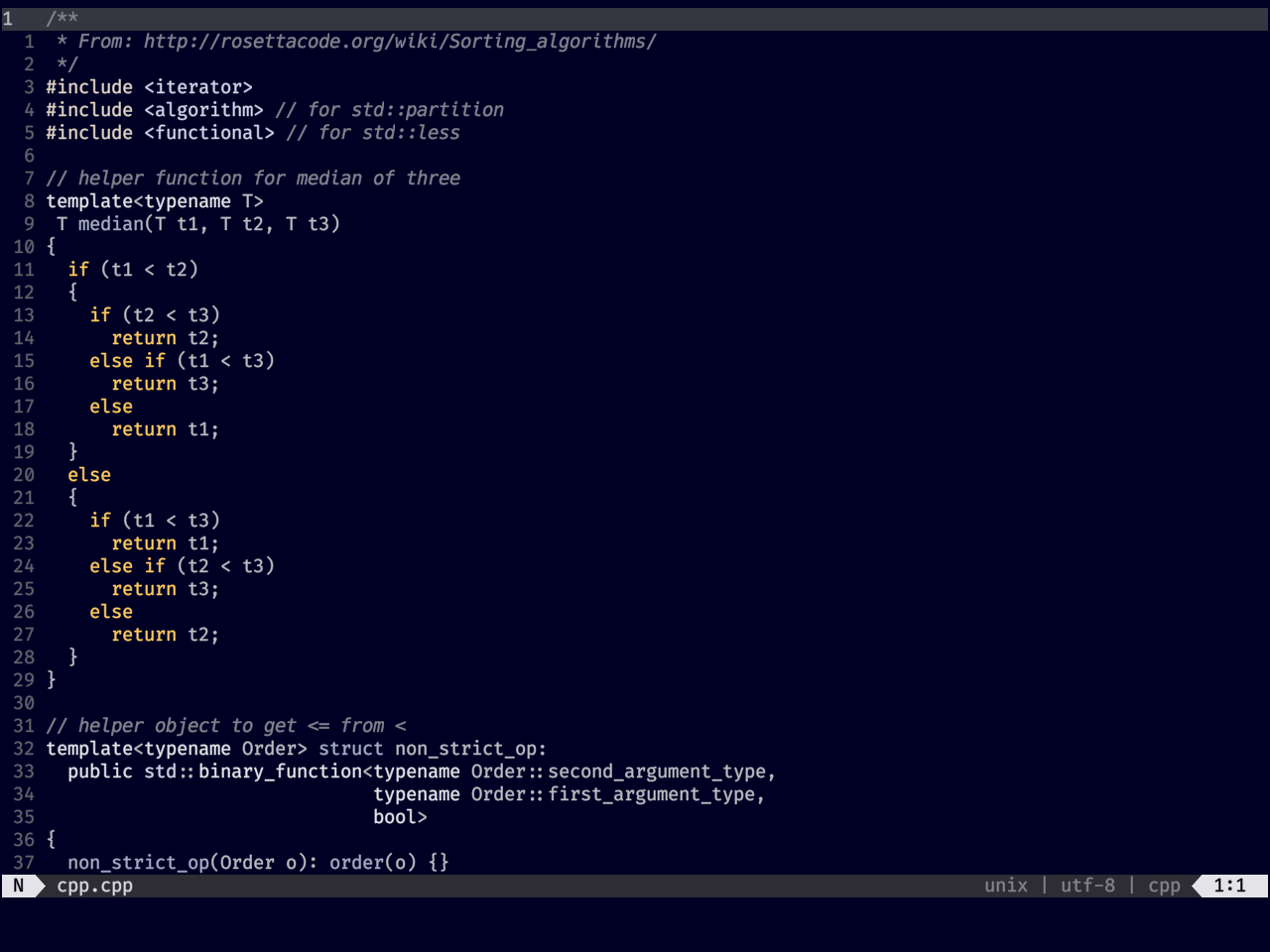Click the cpp.cpp filename in statusline
1270x952 pixels.
click(x=94, y=886)
